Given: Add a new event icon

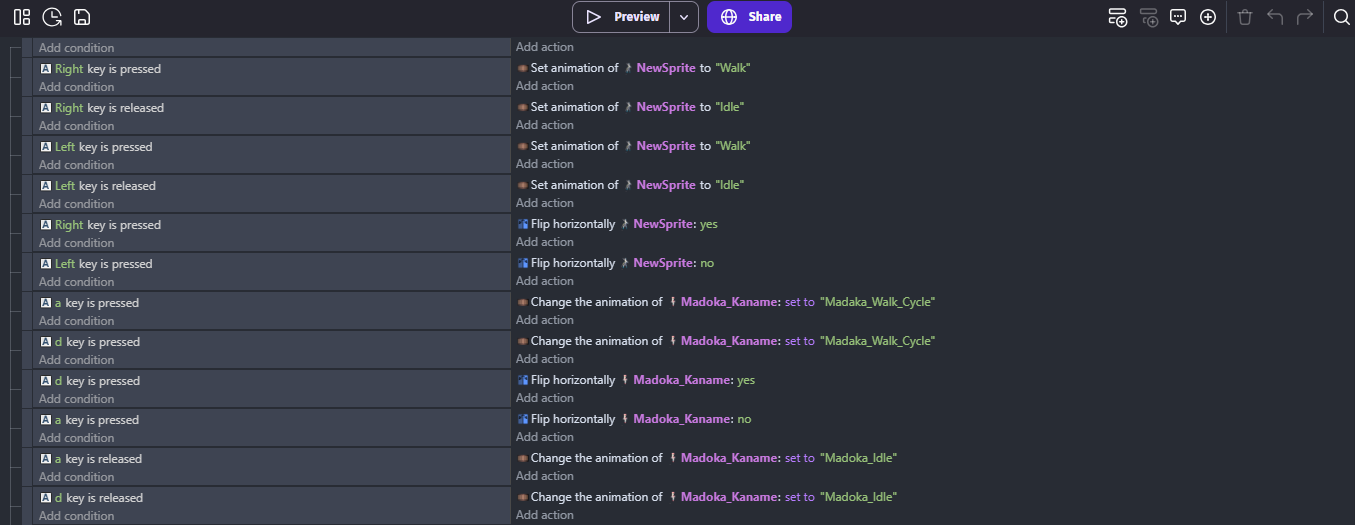Looking at the screenshot, I should [x=1118, y=17].
